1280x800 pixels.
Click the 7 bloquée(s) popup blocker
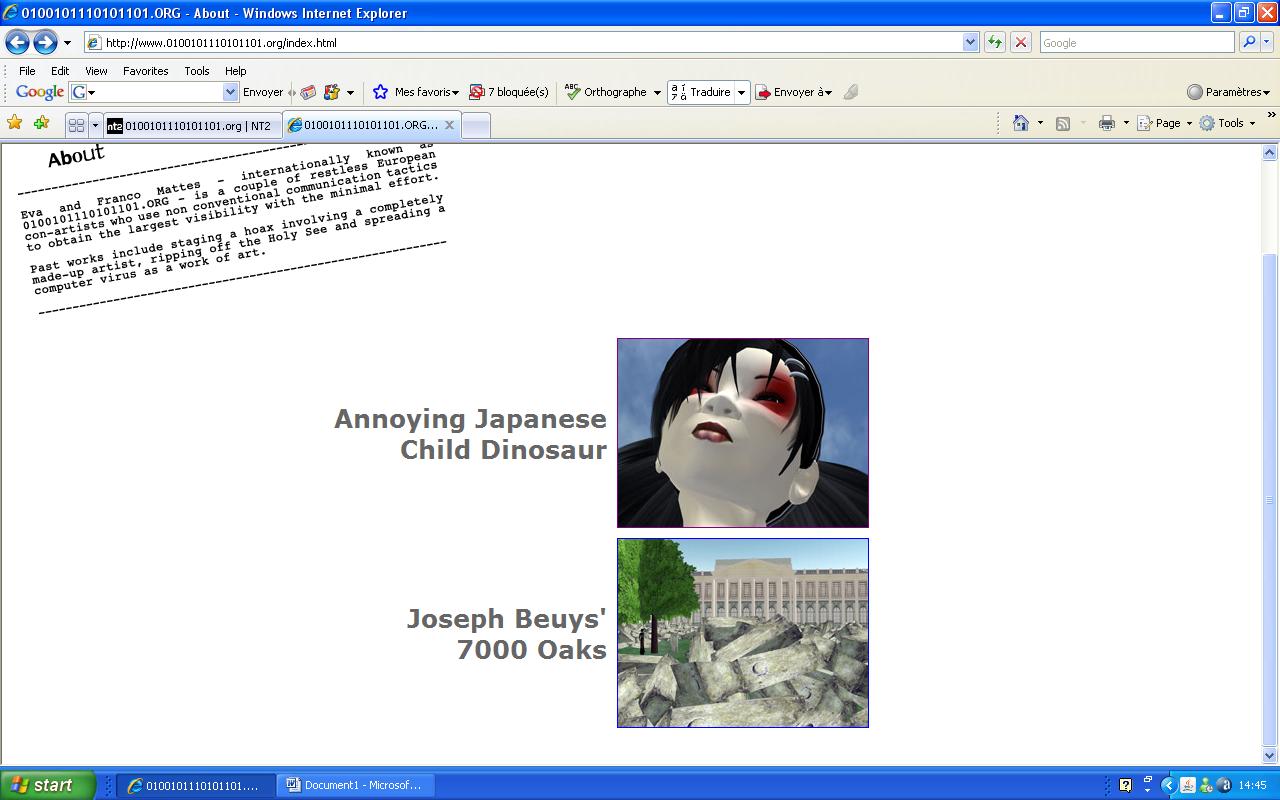tap(509, 92)
